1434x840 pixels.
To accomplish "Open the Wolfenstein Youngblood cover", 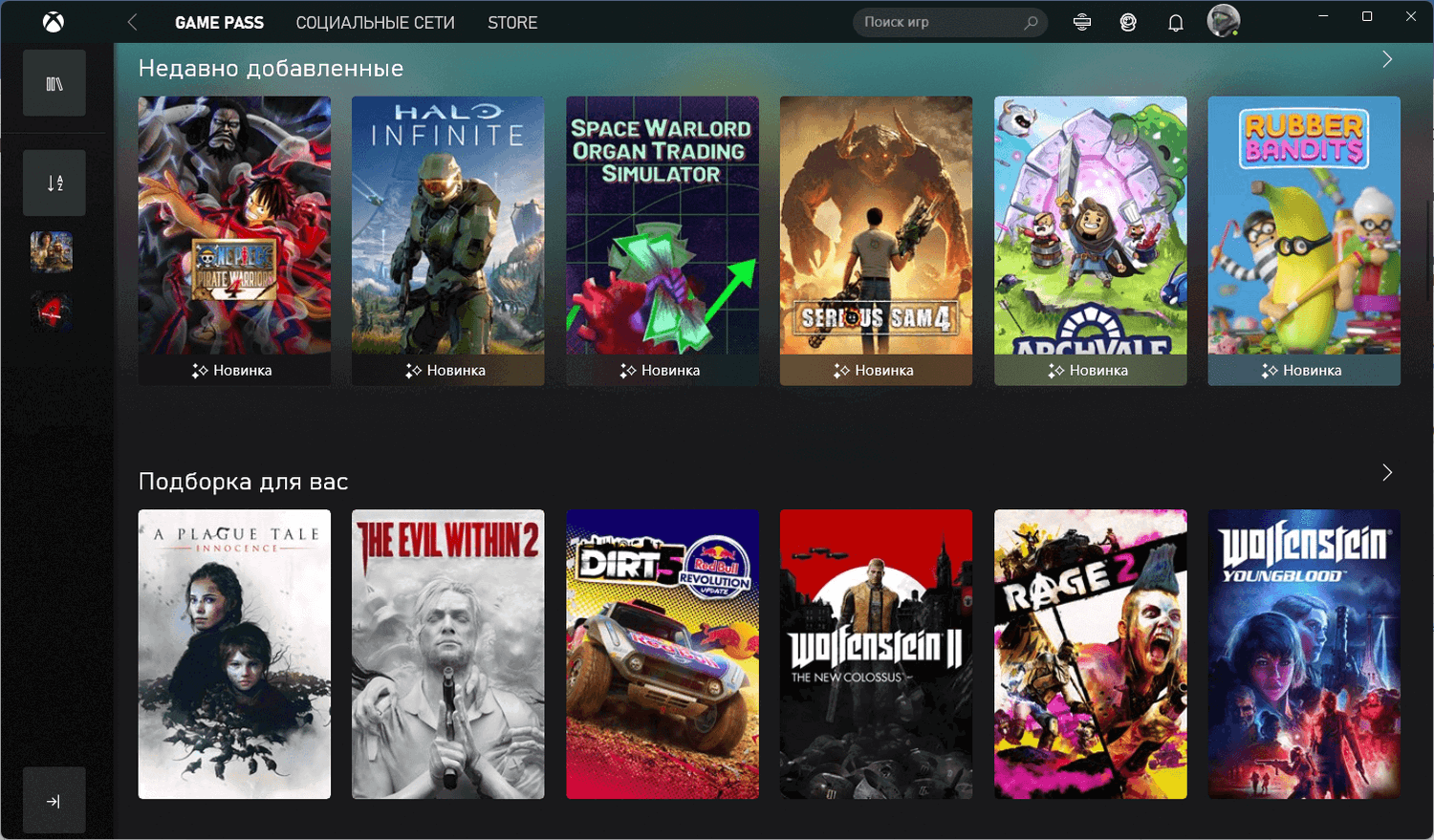I will pos(1304,654).
